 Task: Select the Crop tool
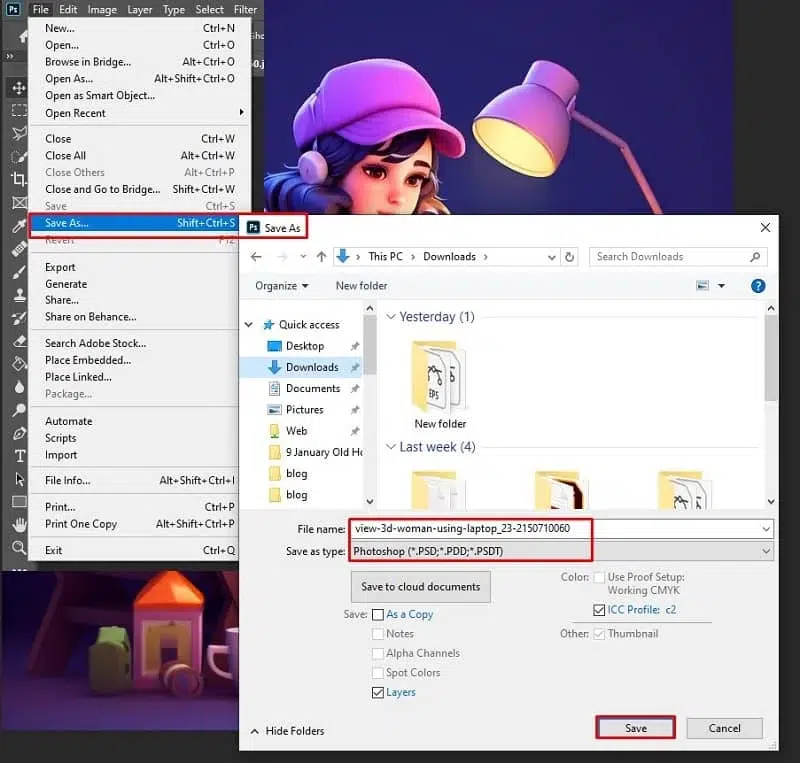[x=19, y=179]
